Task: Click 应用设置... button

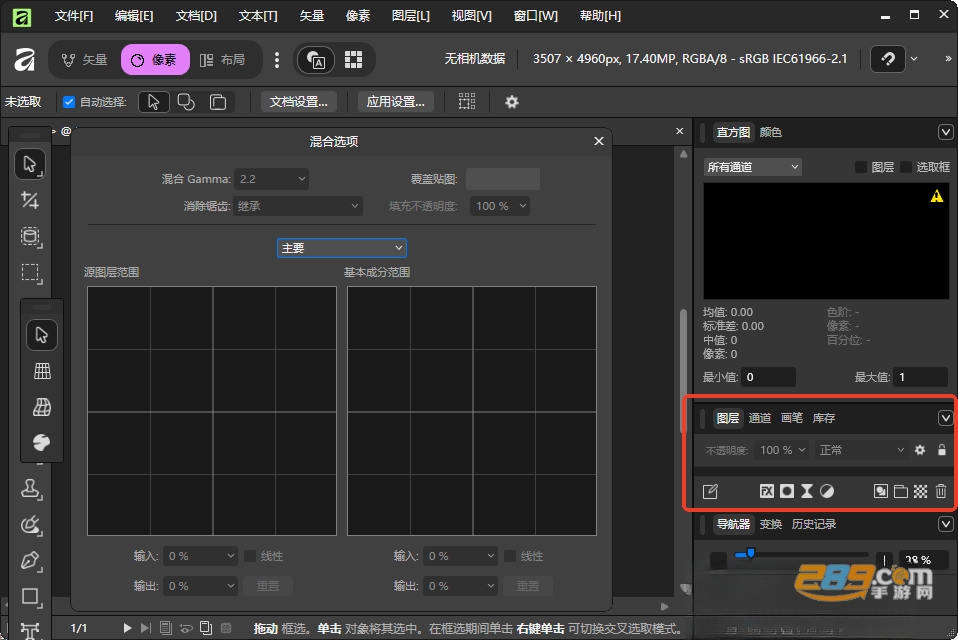Action: [x=395, y=102]
